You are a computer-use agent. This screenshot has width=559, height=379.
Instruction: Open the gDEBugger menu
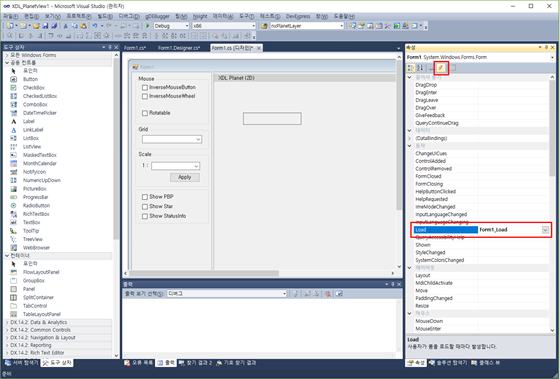pos(157,16)
